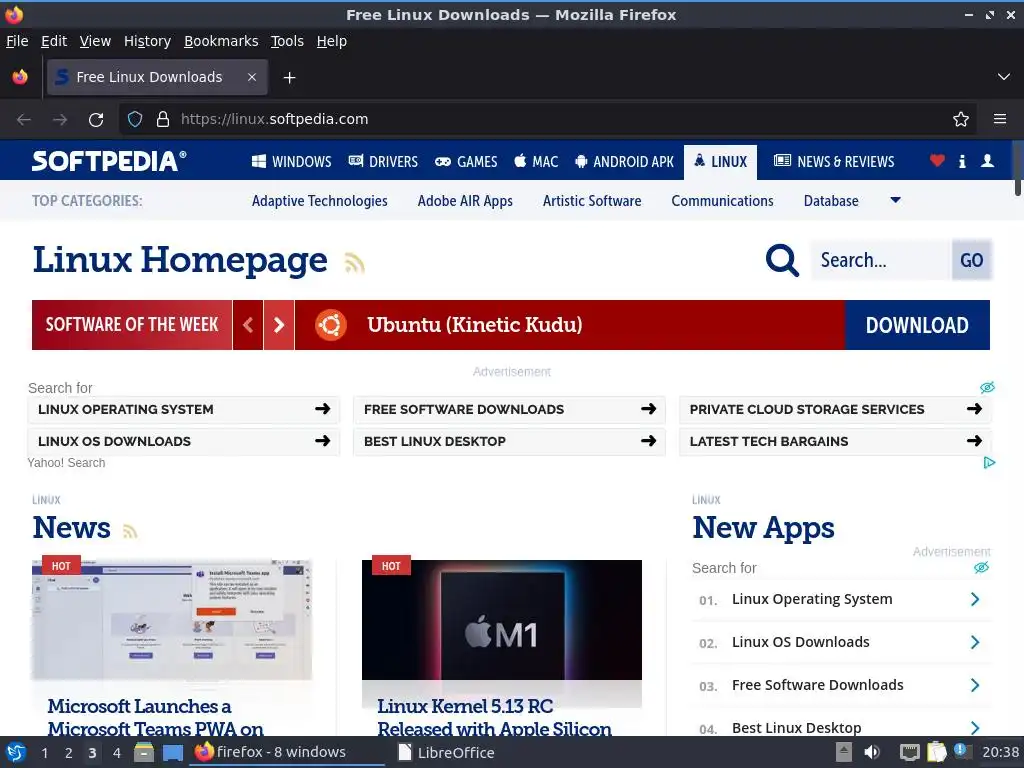1024x768 pixels.
Task: Open the Artistic Software category link
Action: click(592, 201)
